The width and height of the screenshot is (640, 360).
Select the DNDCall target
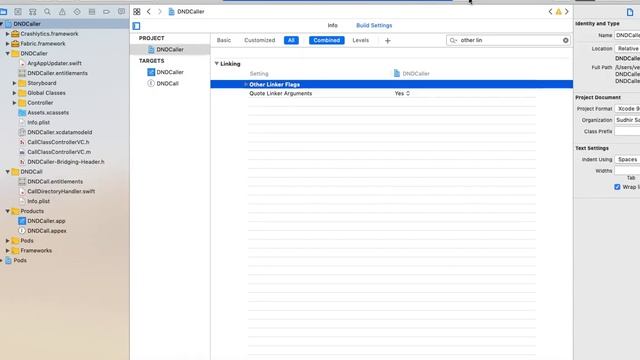167,83
